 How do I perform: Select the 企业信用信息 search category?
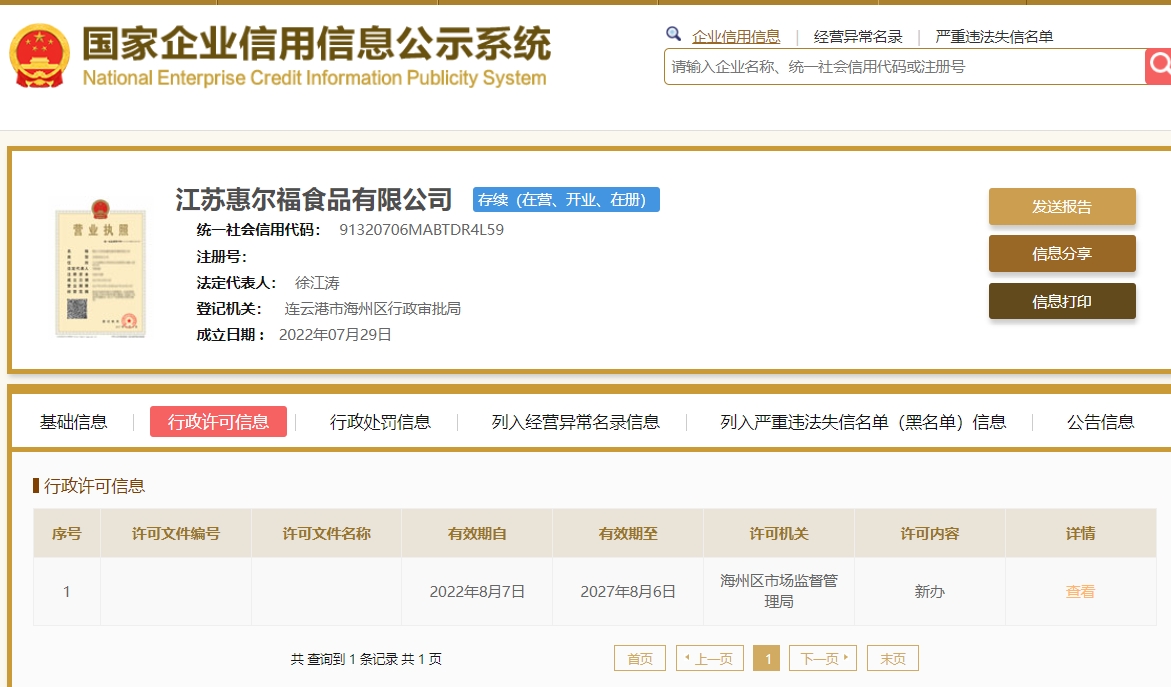coord(736,37)
